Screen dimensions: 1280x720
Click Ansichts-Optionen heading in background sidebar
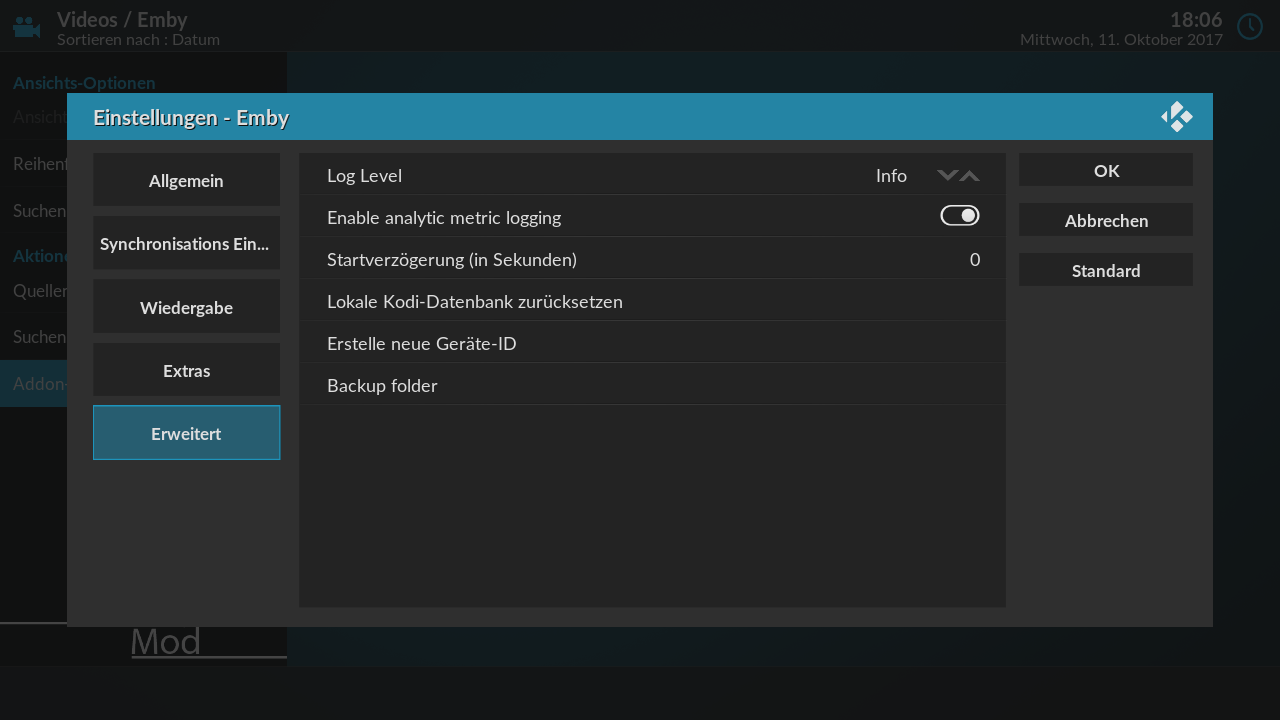[84, 83]
